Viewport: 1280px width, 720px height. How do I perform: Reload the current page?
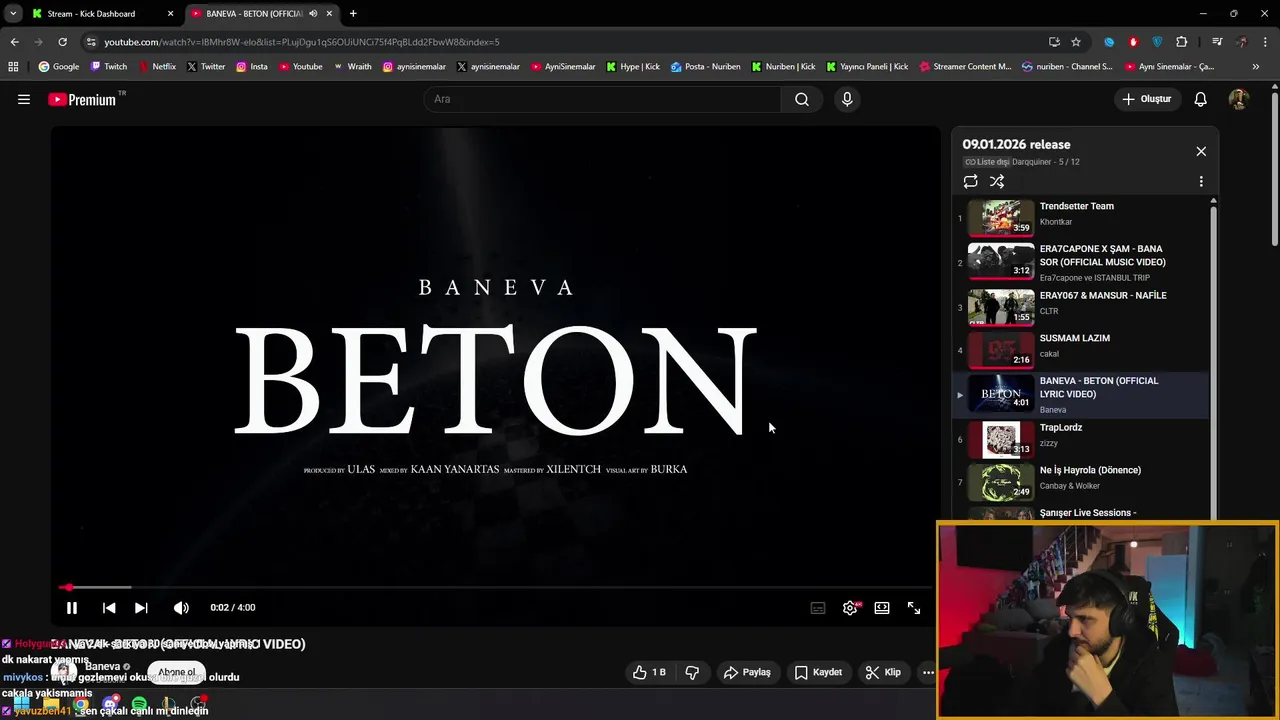tap(62, 42)
